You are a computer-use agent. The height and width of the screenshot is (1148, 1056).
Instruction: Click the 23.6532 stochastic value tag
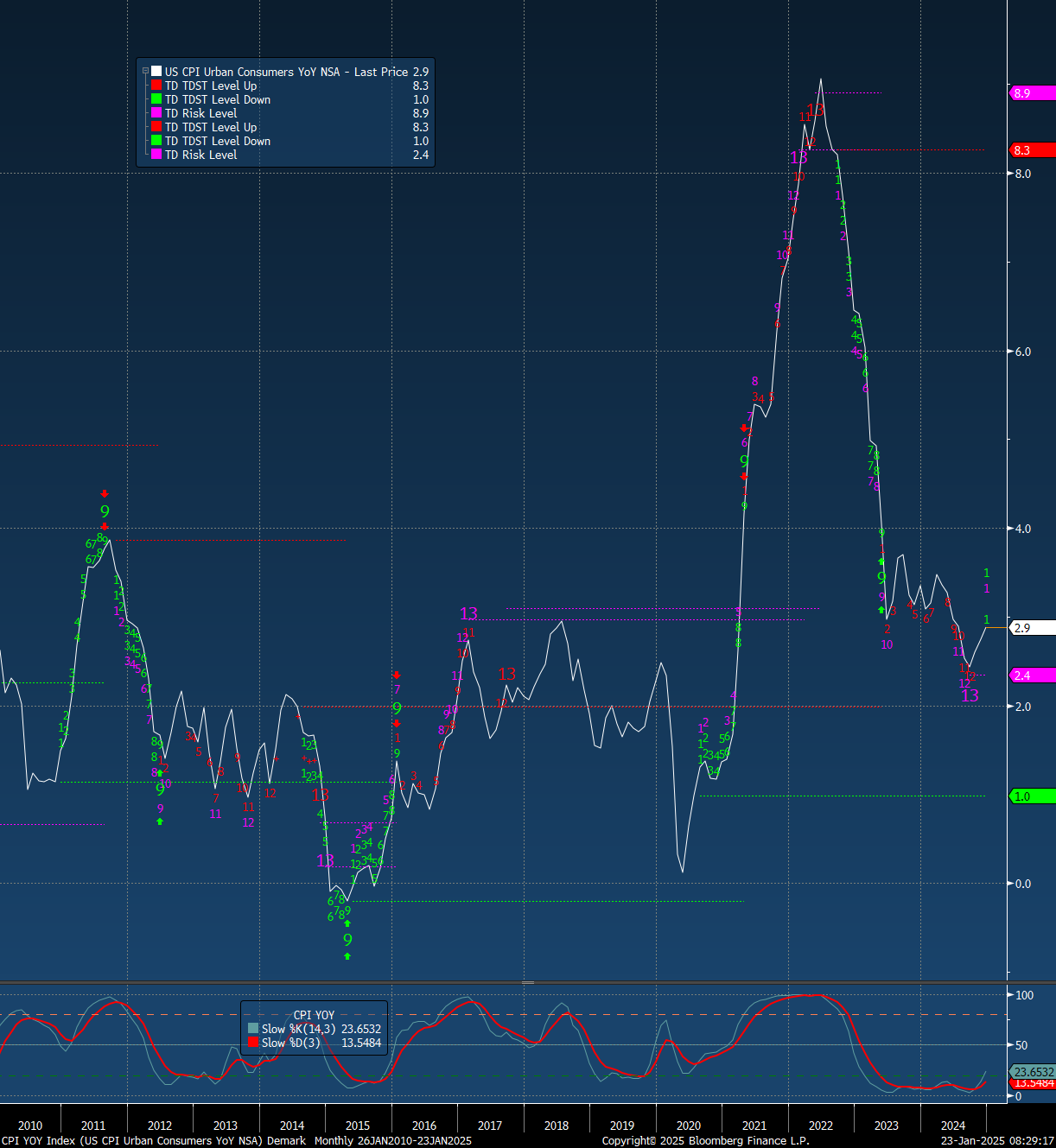(x=1033, y=1072)
